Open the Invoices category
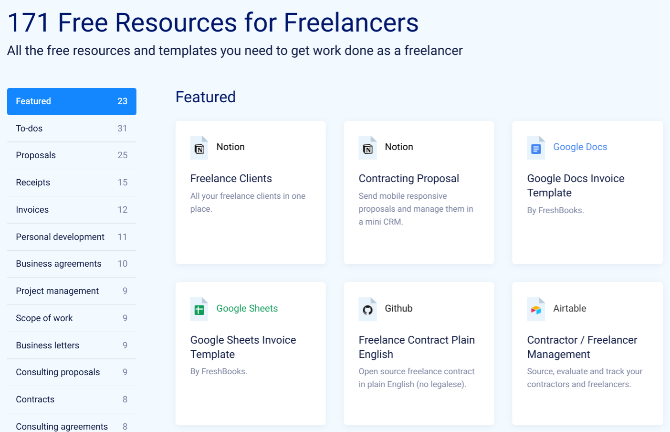This screenshot has width=670, height=432. tap(71, 210)
